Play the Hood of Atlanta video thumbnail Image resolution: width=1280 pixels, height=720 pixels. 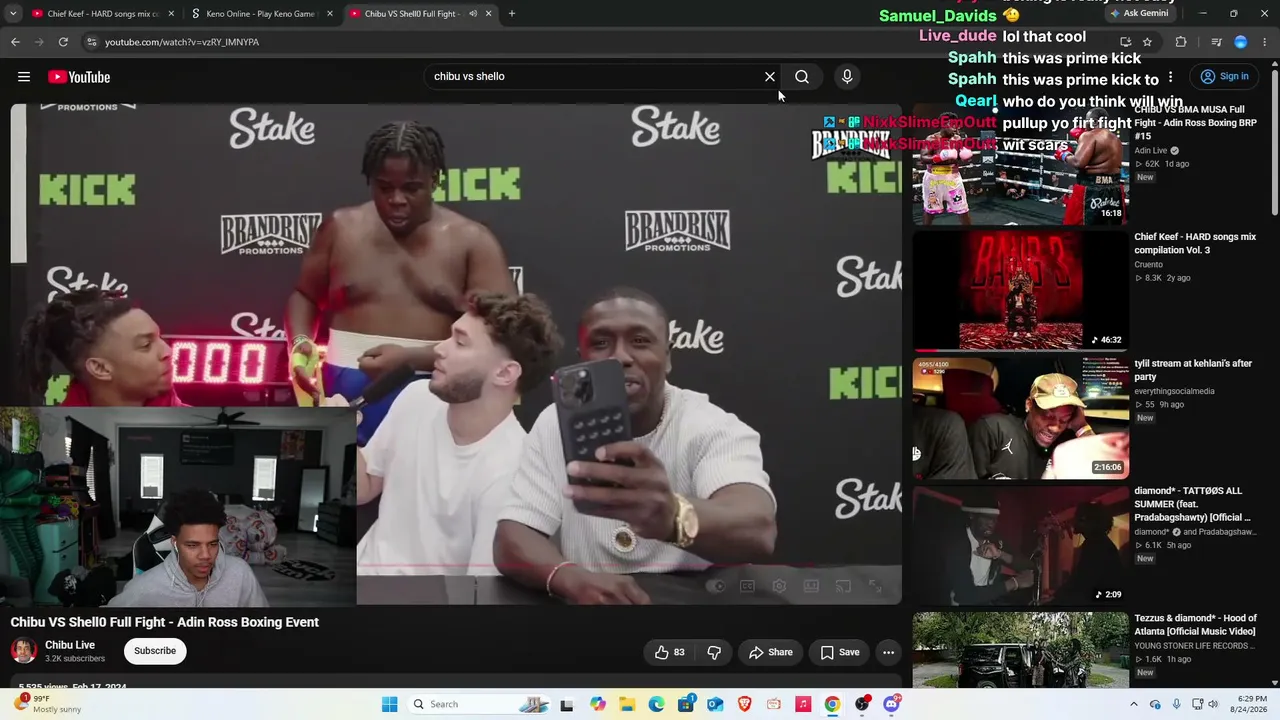pyautogui.click(x=1020, y=650)
